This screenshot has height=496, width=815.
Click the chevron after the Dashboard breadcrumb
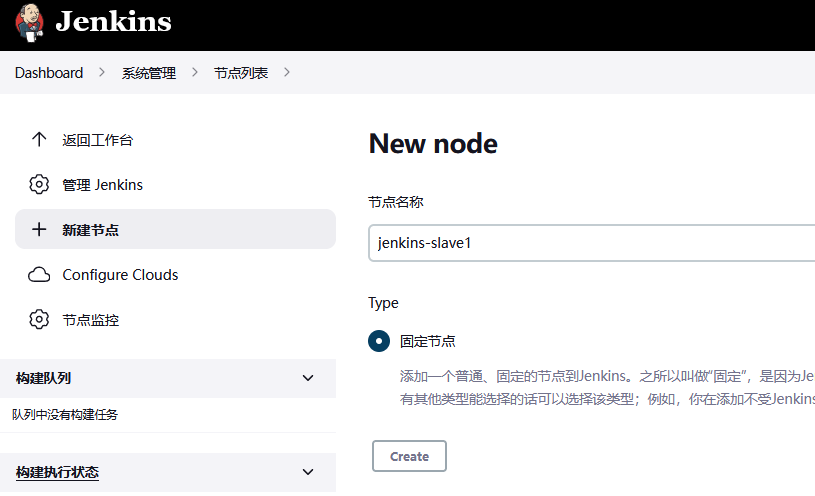click(x=103, y=73)
